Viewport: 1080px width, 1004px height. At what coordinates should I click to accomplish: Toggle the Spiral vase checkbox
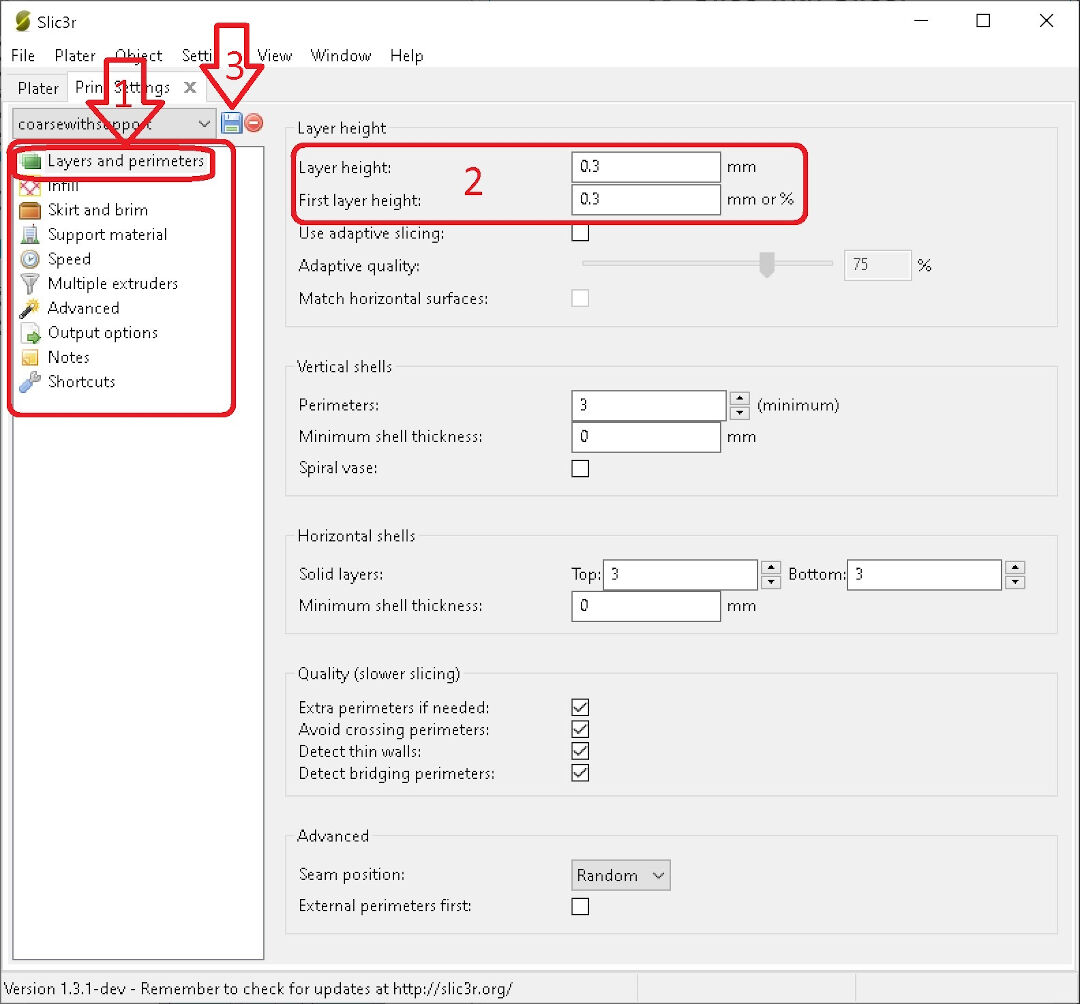pos(580,468)
